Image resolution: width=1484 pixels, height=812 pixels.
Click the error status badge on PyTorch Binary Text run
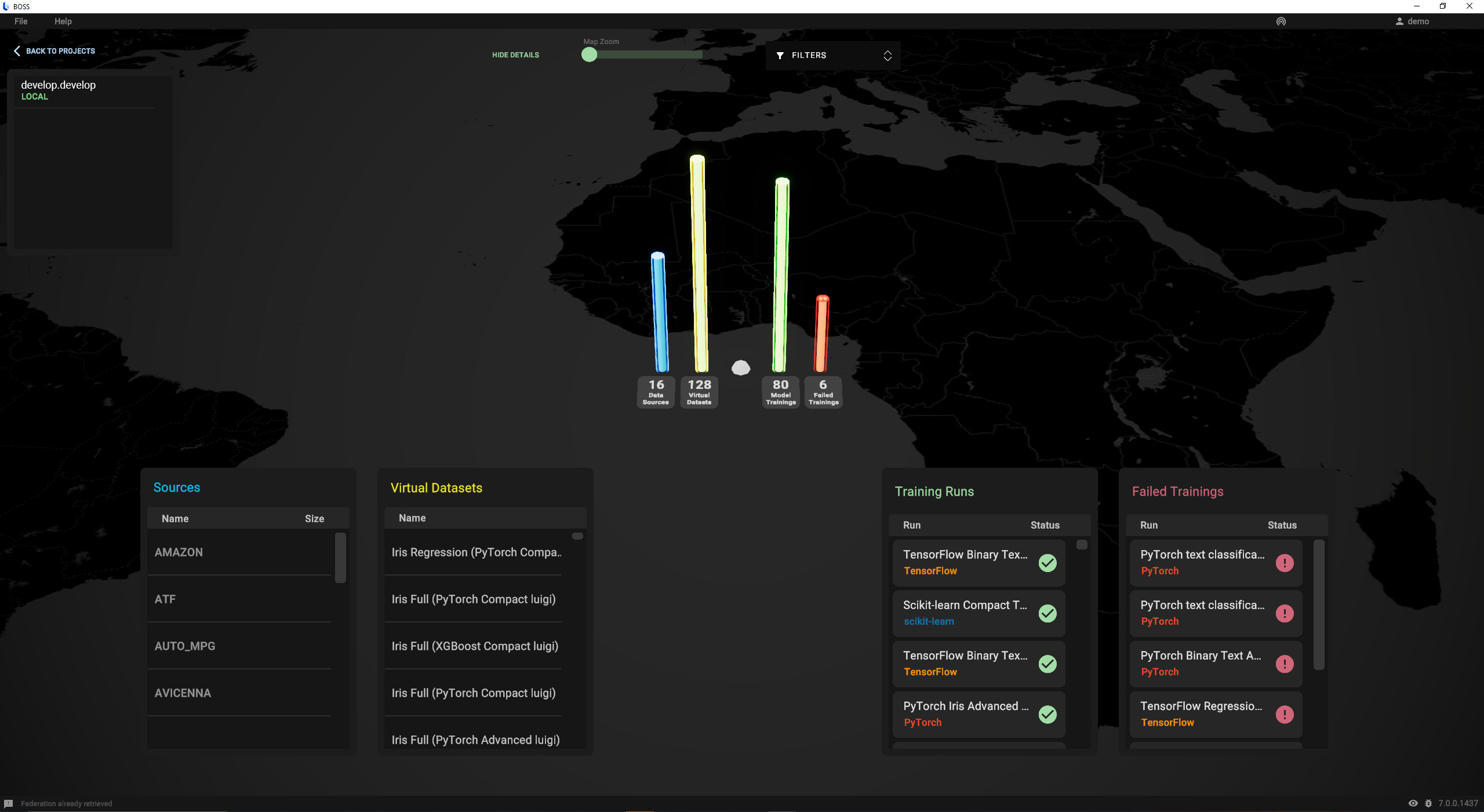pyautogui.click(x=1285, y=664)
